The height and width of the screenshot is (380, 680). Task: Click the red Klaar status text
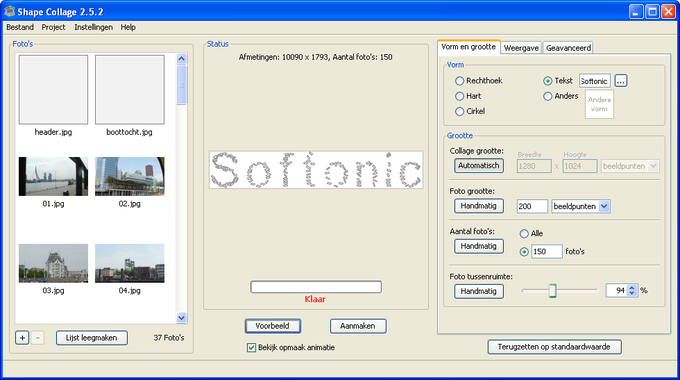pos(315,299)
